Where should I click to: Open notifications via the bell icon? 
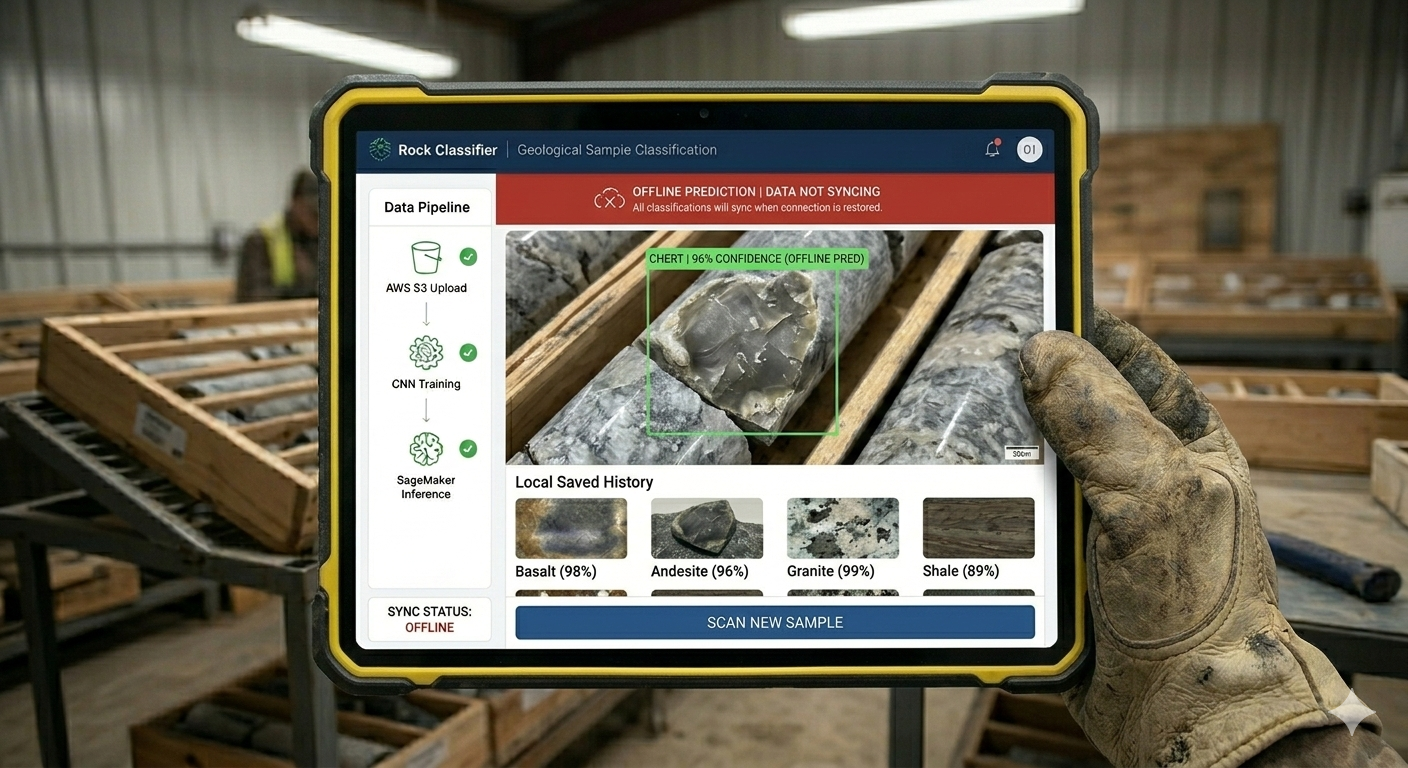(991, 147)
